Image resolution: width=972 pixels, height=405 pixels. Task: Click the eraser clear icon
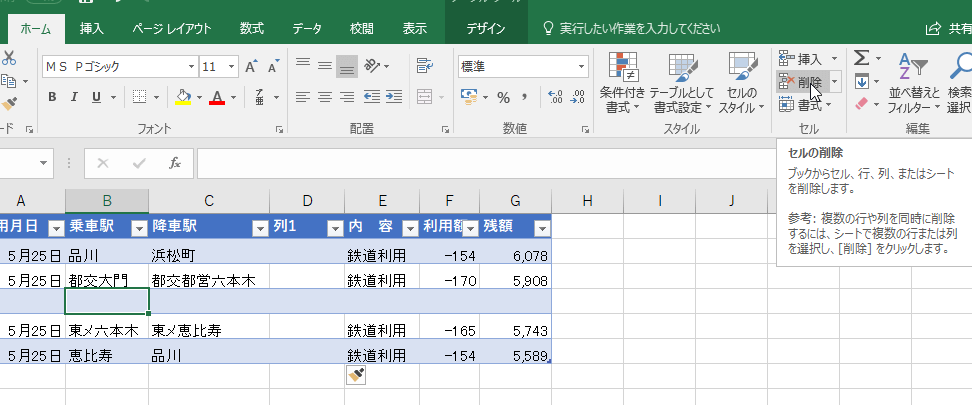point(860,104)
